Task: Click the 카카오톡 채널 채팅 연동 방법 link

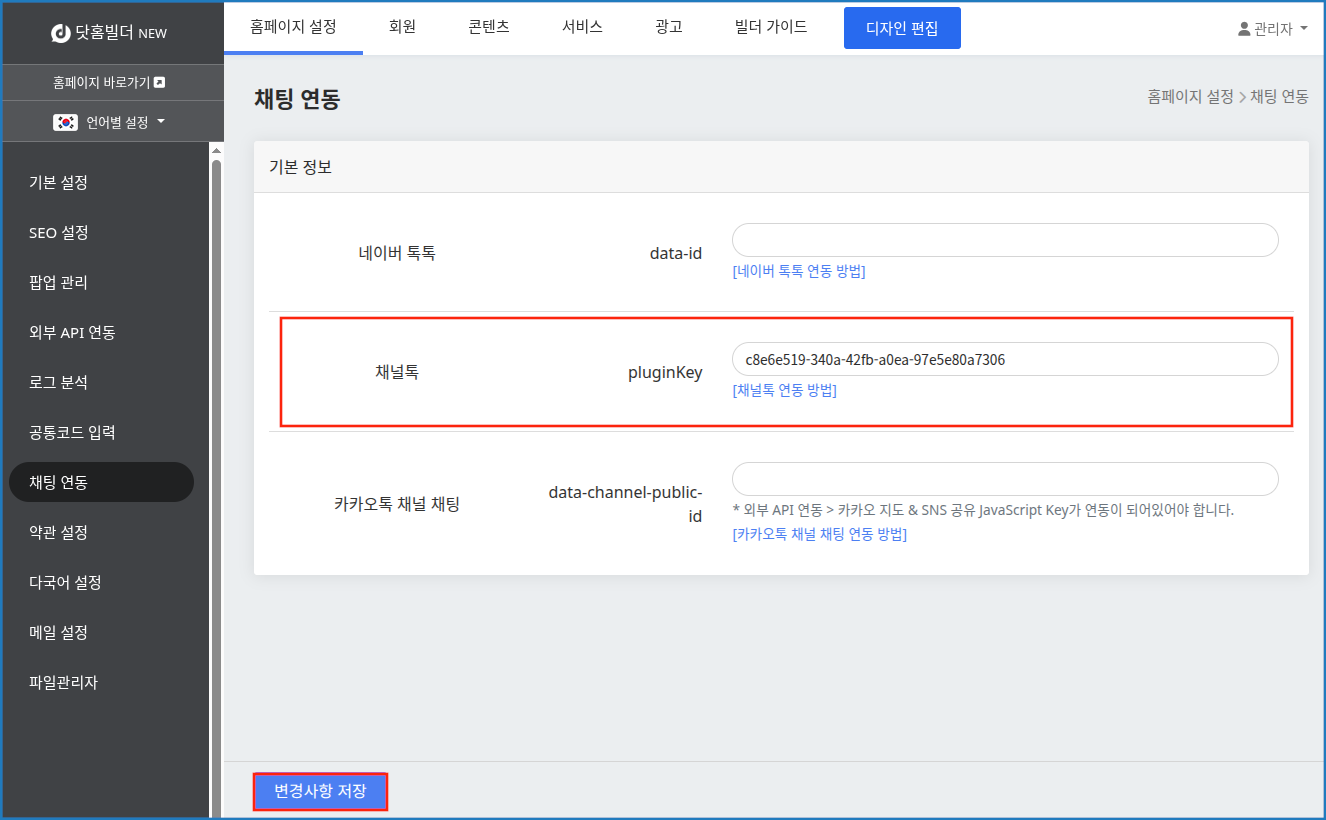Action: point(819,534)
